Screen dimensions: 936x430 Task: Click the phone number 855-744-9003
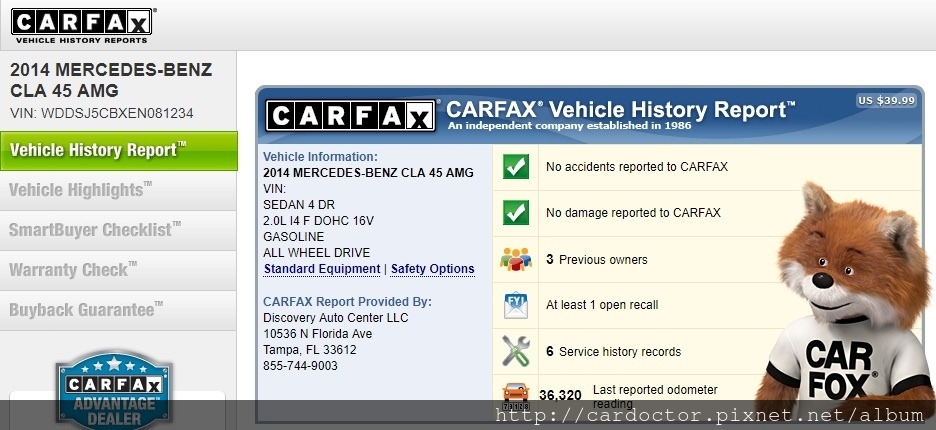[x=300, y=366]
